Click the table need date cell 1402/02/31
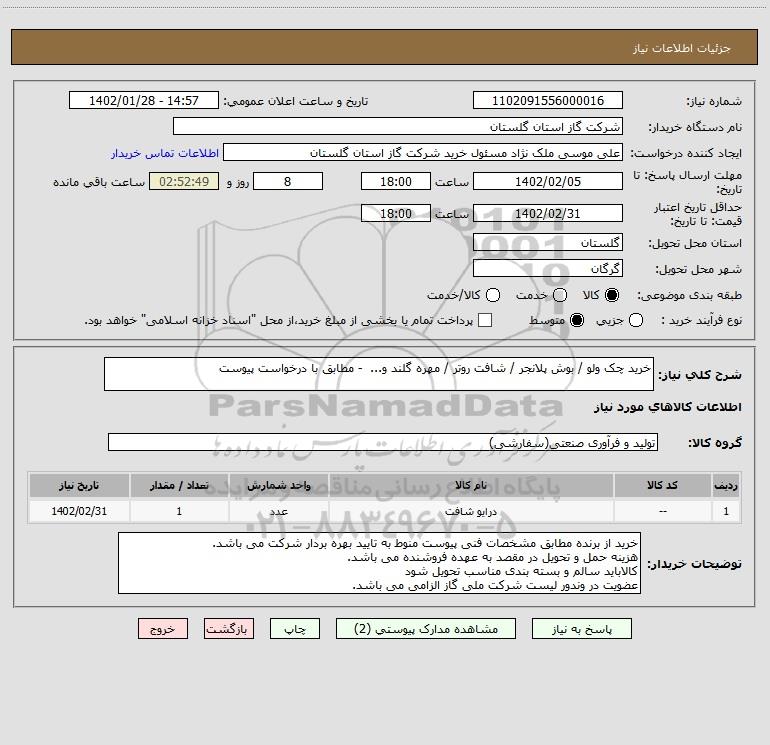 [x=79, y=511]
